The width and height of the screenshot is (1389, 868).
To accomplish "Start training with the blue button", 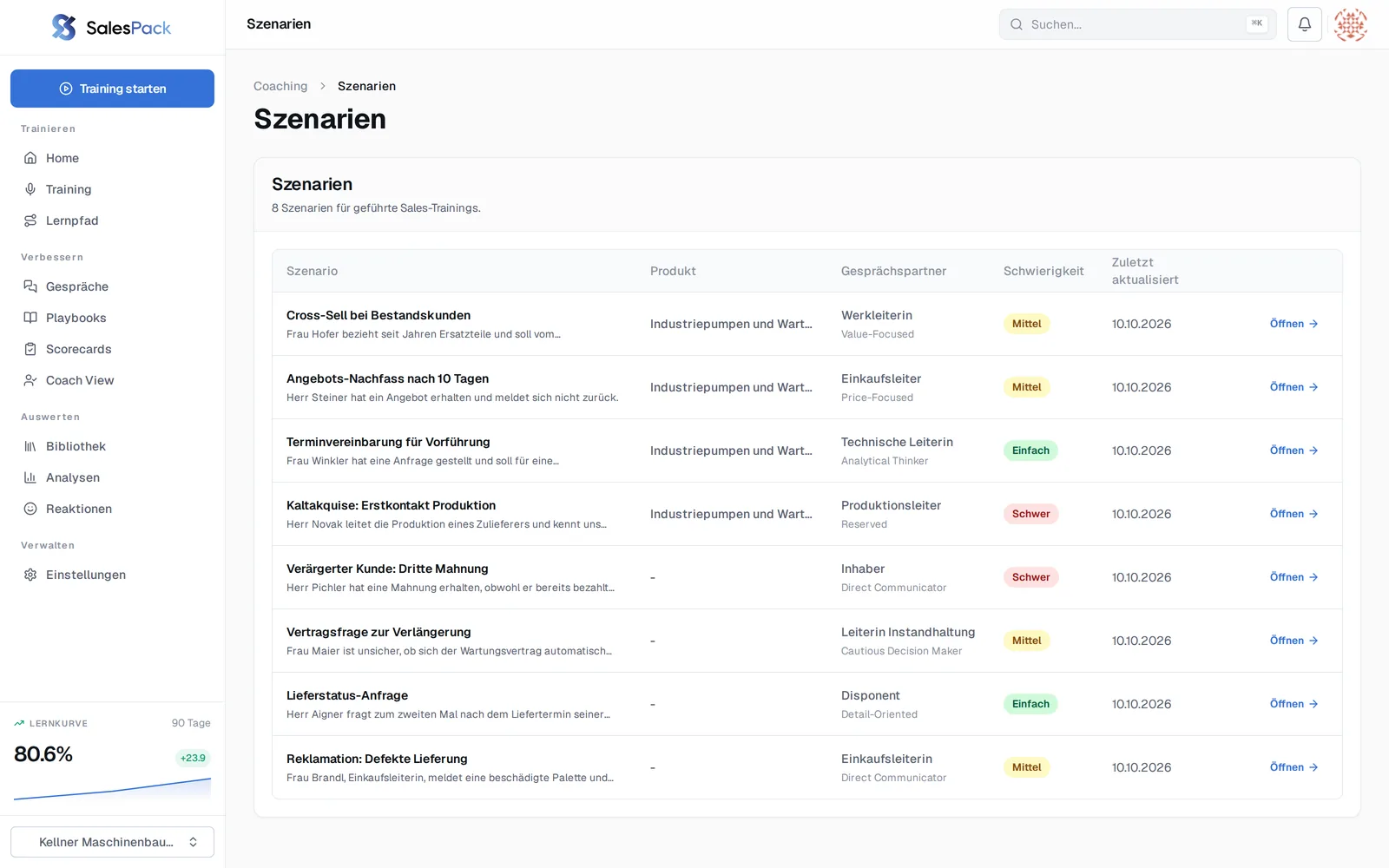I will point(112,89).
